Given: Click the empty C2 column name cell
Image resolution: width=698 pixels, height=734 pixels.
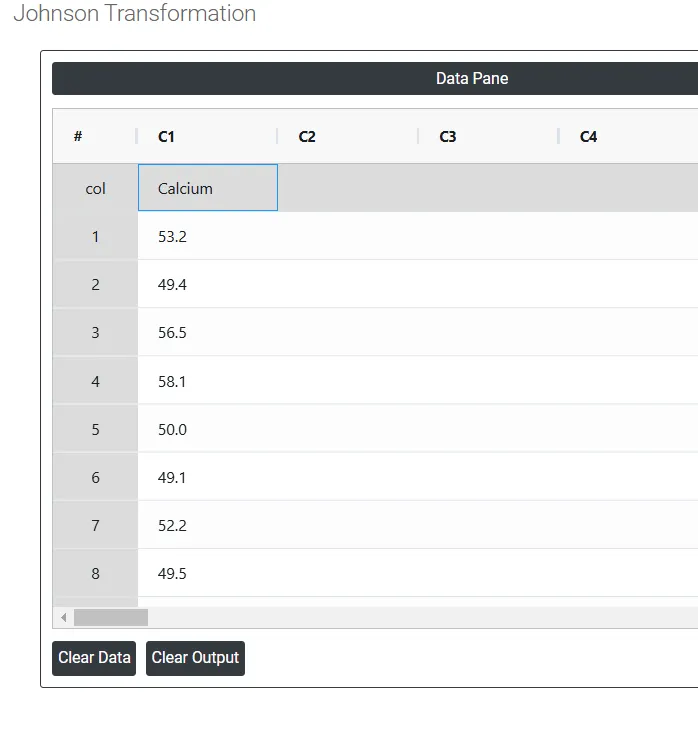Looking at the screenshot, I should tap(348, 188).
